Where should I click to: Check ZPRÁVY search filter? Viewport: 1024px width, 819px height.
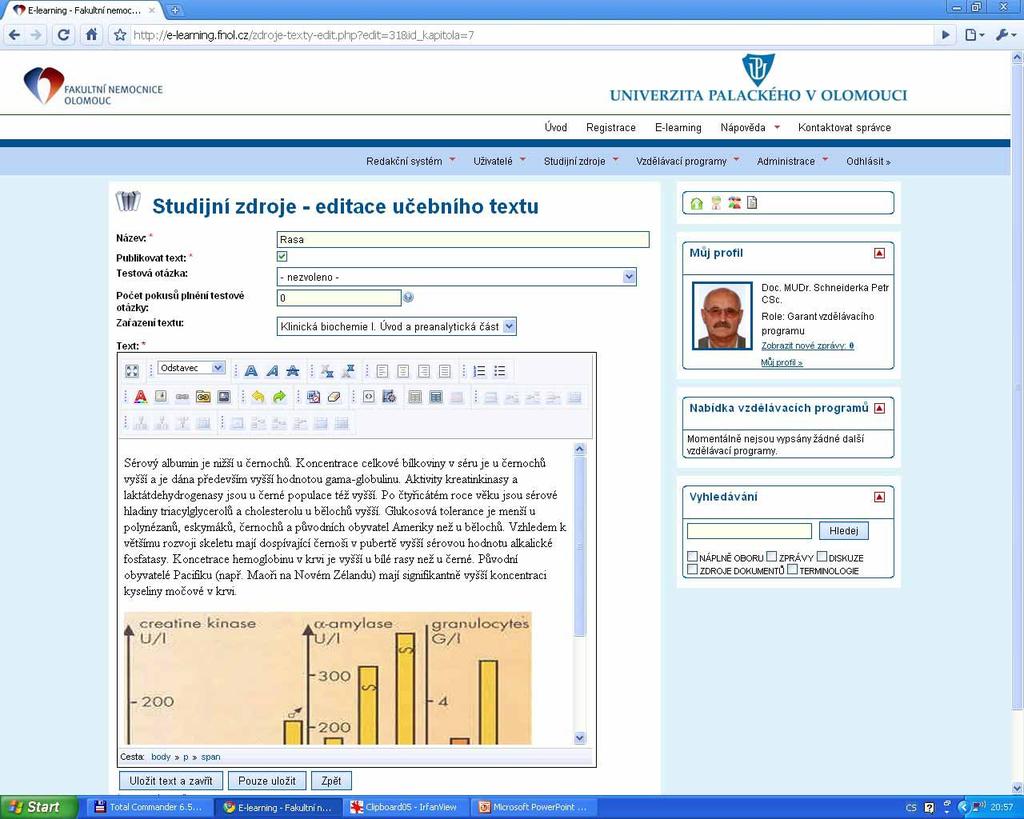[x=771, y=556]
